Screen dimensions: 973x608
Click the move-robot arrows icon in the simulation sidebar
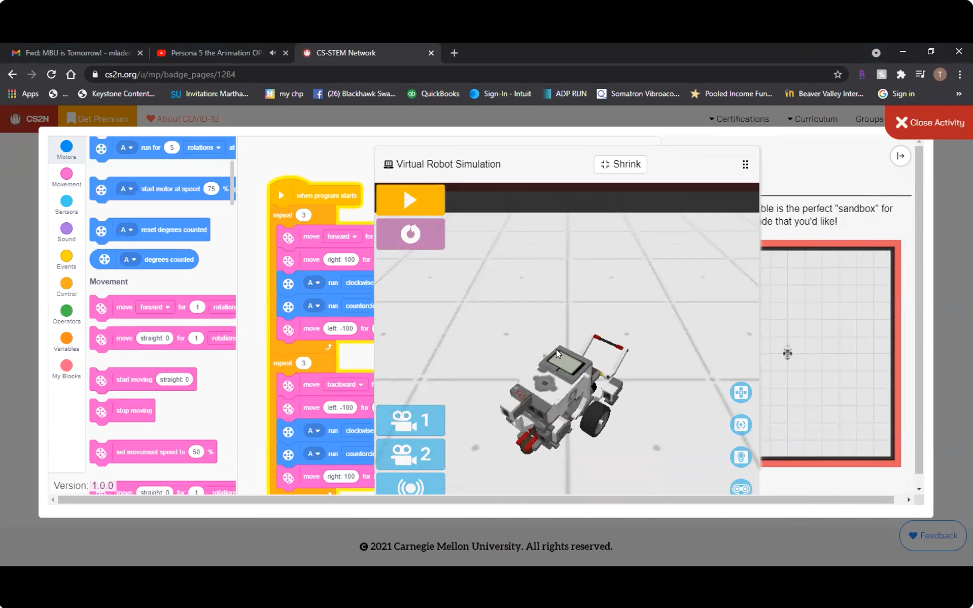(x=740, y=392)
